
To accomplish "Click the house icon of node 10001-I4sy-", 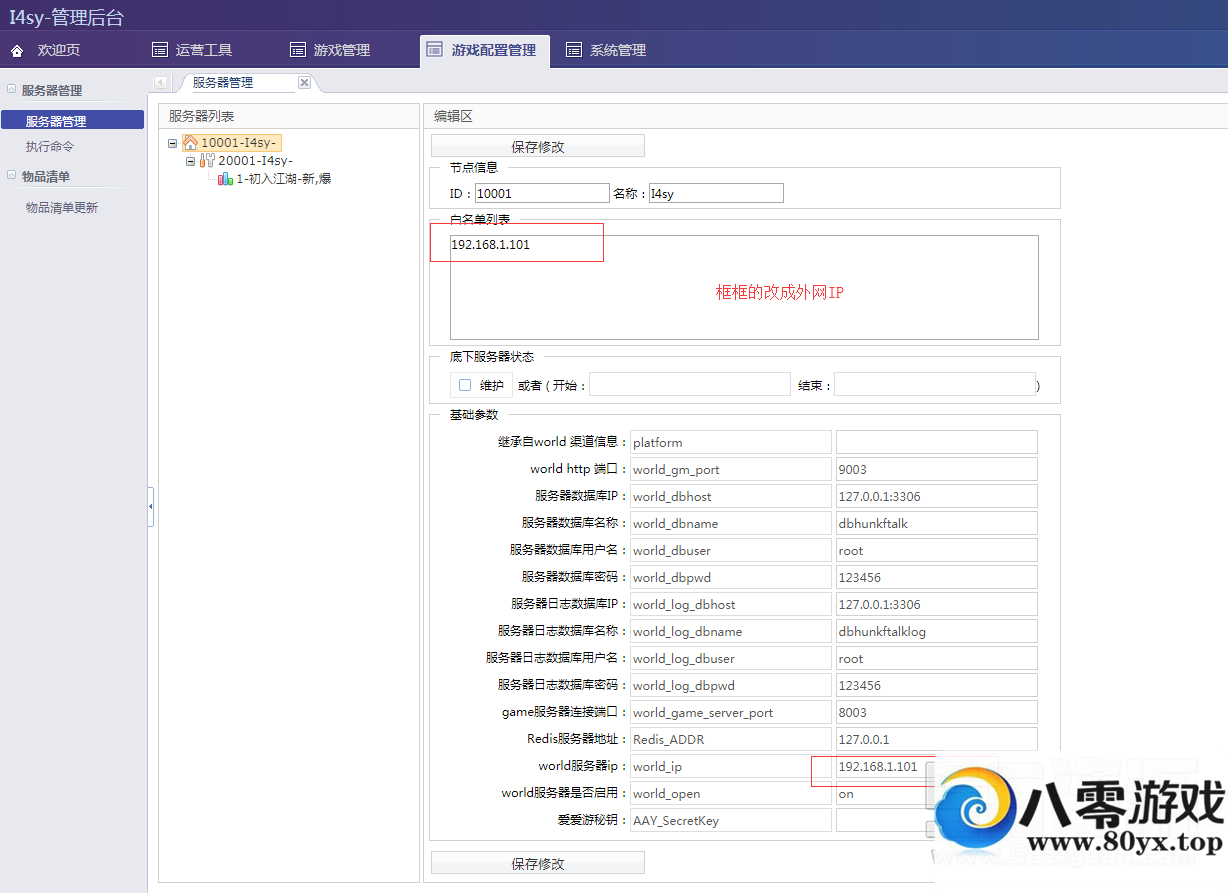I will coord(190,143).
